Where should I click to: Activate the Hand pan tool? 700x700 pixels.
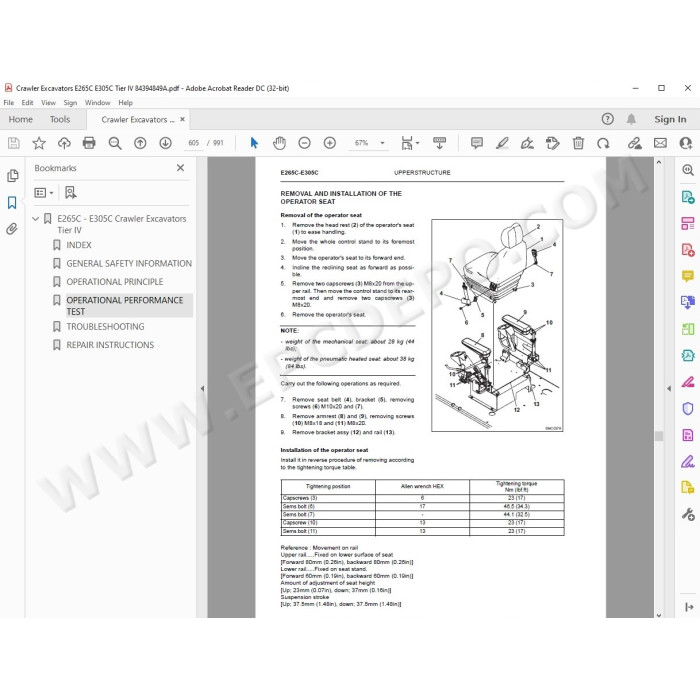(279, 143)
